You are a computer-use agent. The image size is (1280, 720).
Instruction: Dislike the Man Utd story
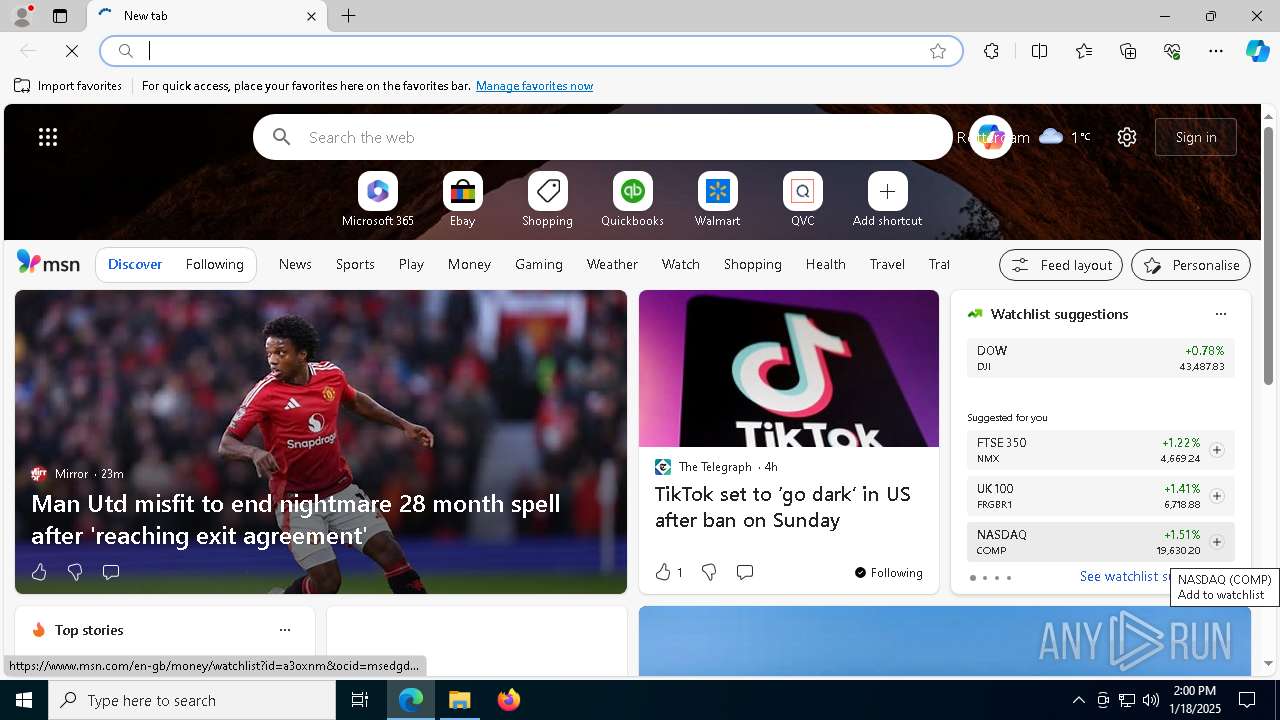pos(75,572)
